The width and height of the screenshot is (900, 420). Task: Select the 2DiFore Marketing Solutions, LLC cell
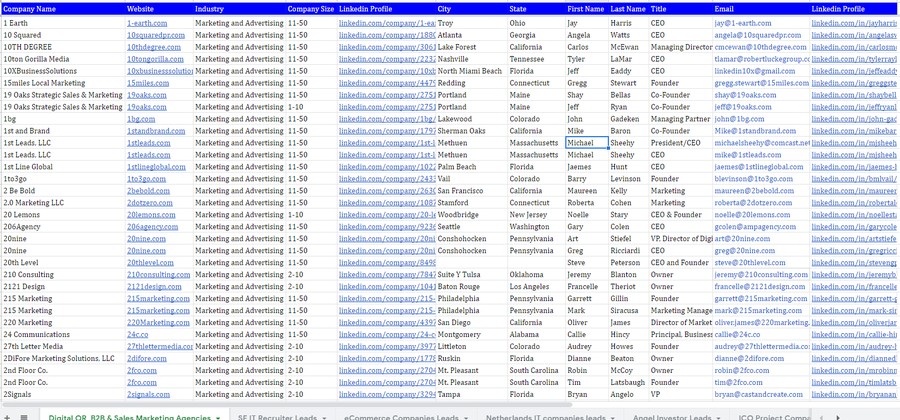[x=63, y=359]
